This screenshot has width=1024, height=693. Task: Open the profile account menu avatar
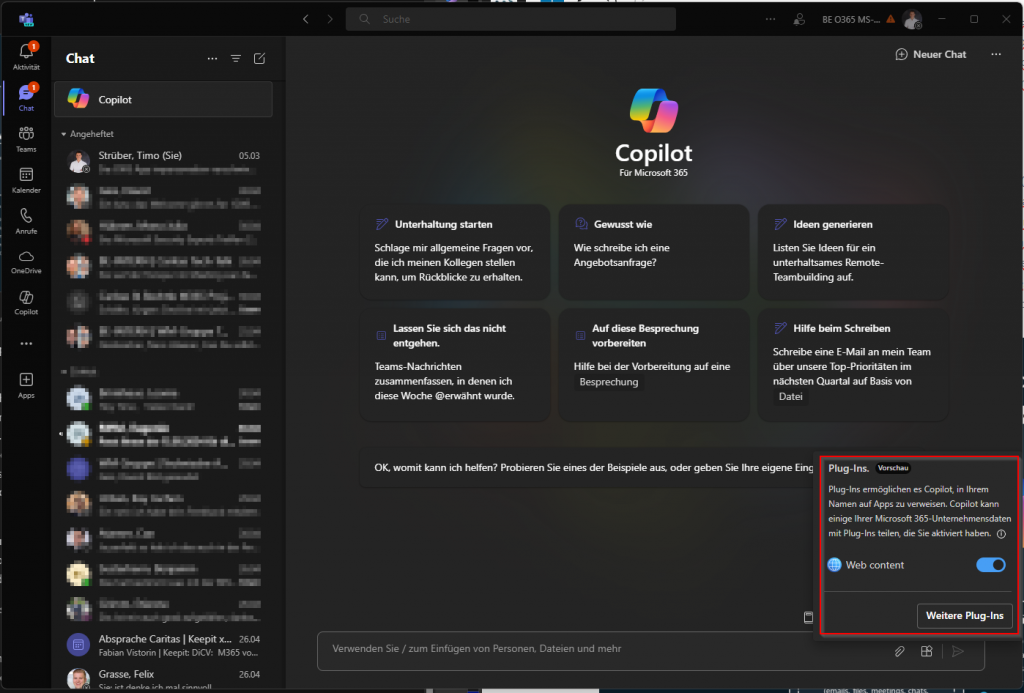click(911, 19)
